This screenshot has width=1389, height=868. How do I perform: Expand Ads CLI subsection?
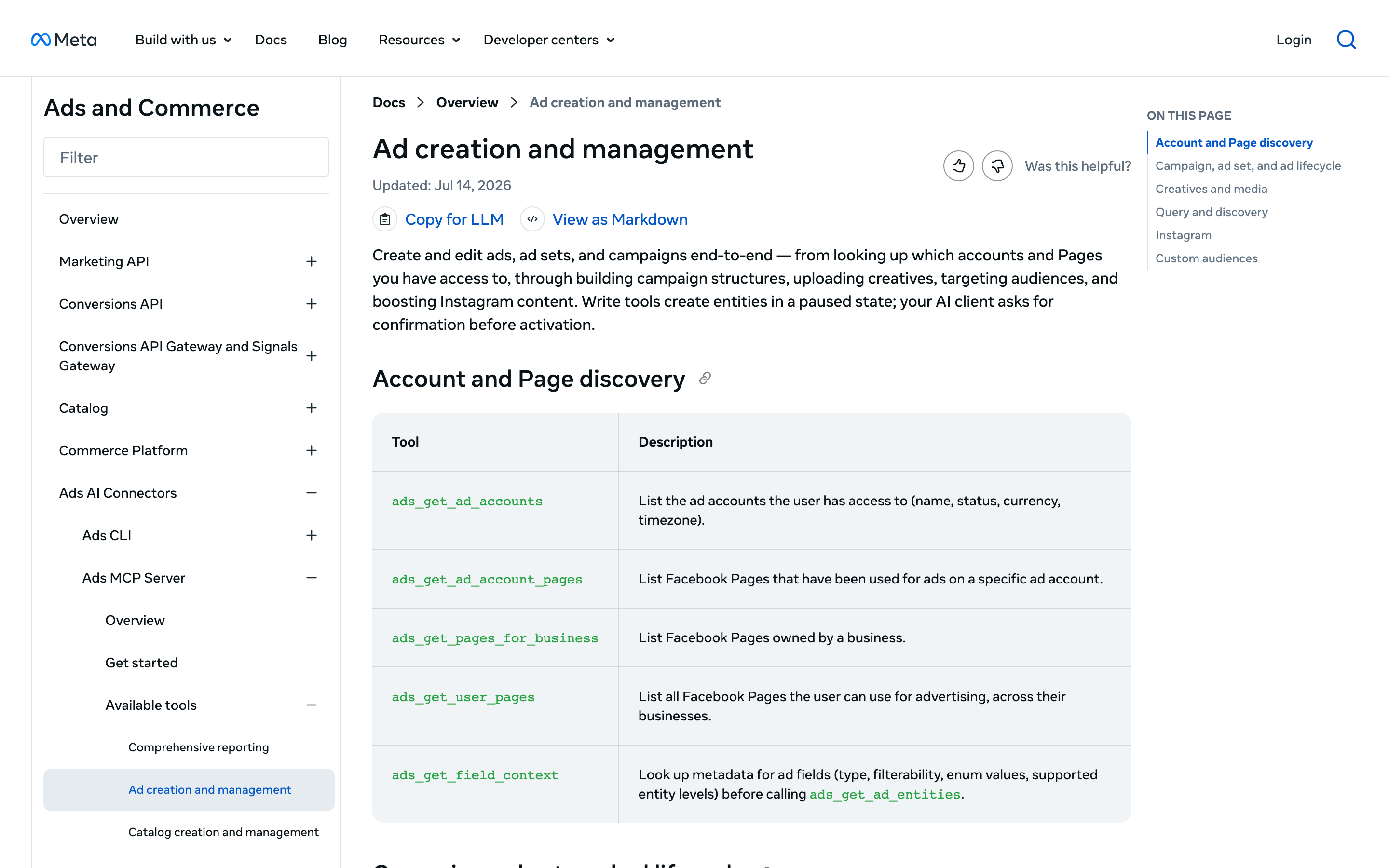pyautogui.click(x=312, y=536)
